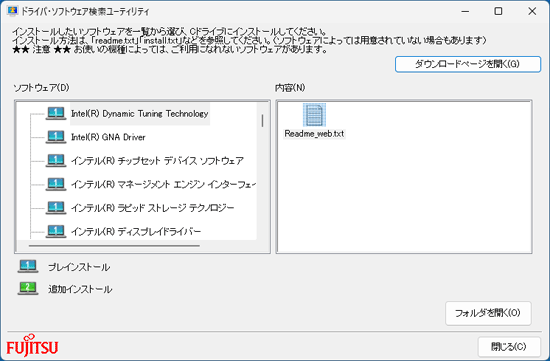550x361 pixels.
Task: Click the ソフトウェア(D) list label
Action: 41,88
